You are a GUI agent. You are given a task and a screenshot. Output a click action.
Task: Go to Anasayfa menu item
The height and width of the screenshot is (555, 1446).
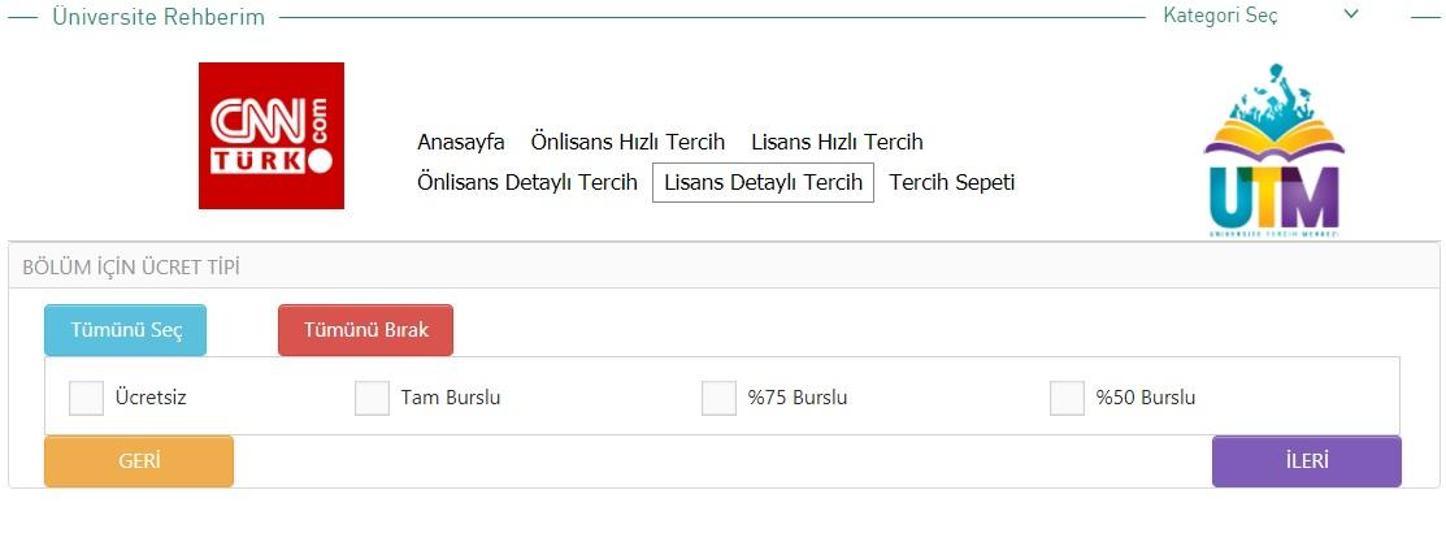[461, 142]
